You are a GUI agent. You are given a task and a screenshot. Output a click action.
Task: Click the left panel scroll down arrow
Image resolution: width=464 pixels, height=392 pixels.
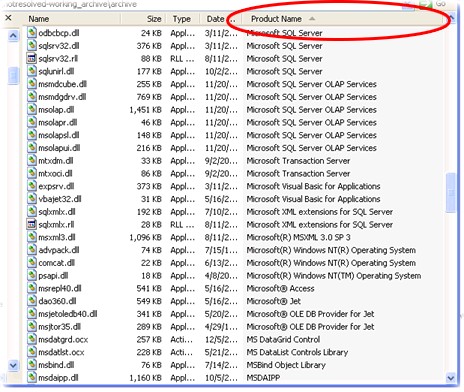[13, 365]
